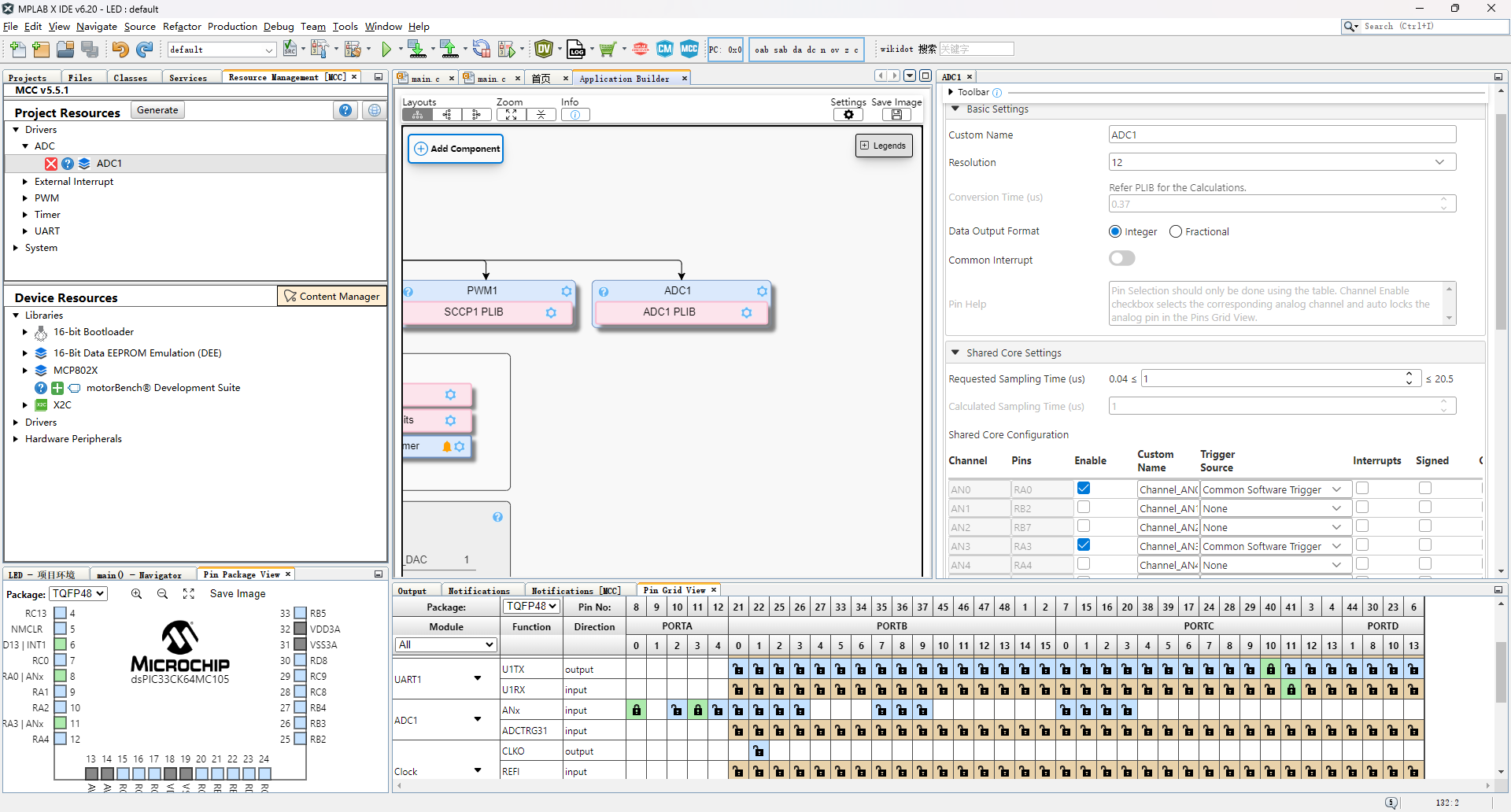This screenshot has width=1511, height=812.
Task: Click the Undo toolbar icon
Action: pyautogui.click(x=120, y=50)
